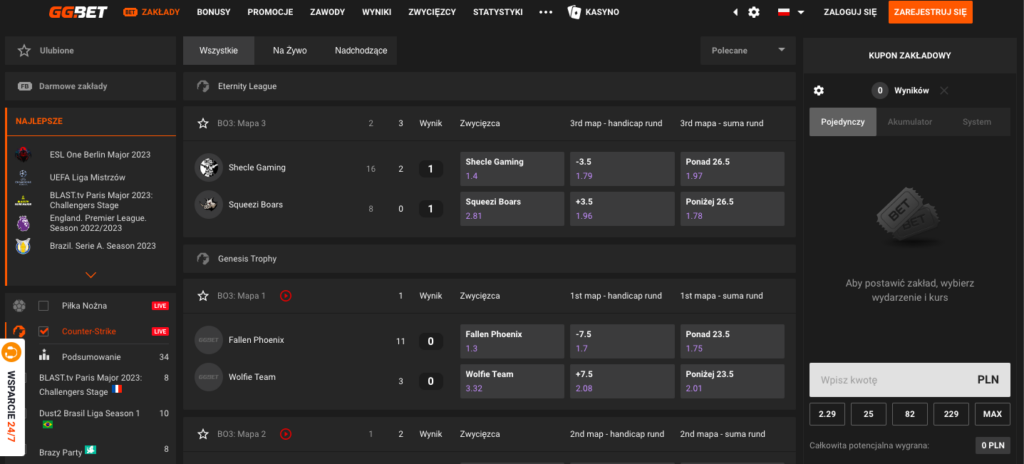Expand the Najlepsze list chevron
Image resolution: width=1024 pixels, height=464 pixels.
coord(91,274)
